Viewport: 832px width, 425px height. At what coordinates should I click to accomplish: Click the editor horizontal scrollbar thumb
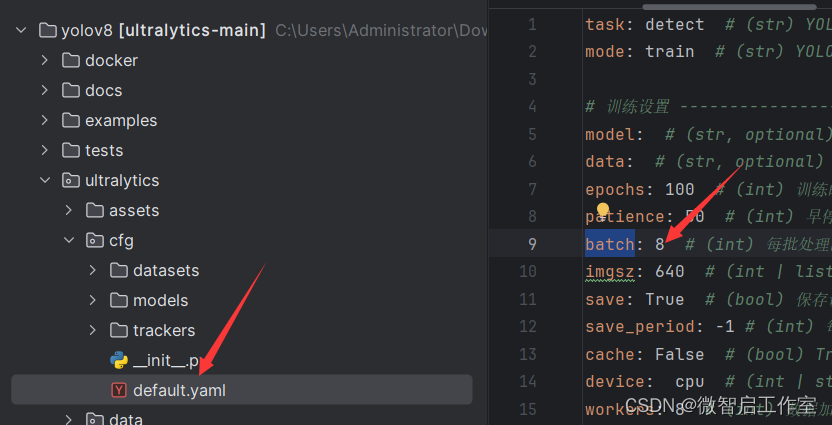(x=729, y=6)
